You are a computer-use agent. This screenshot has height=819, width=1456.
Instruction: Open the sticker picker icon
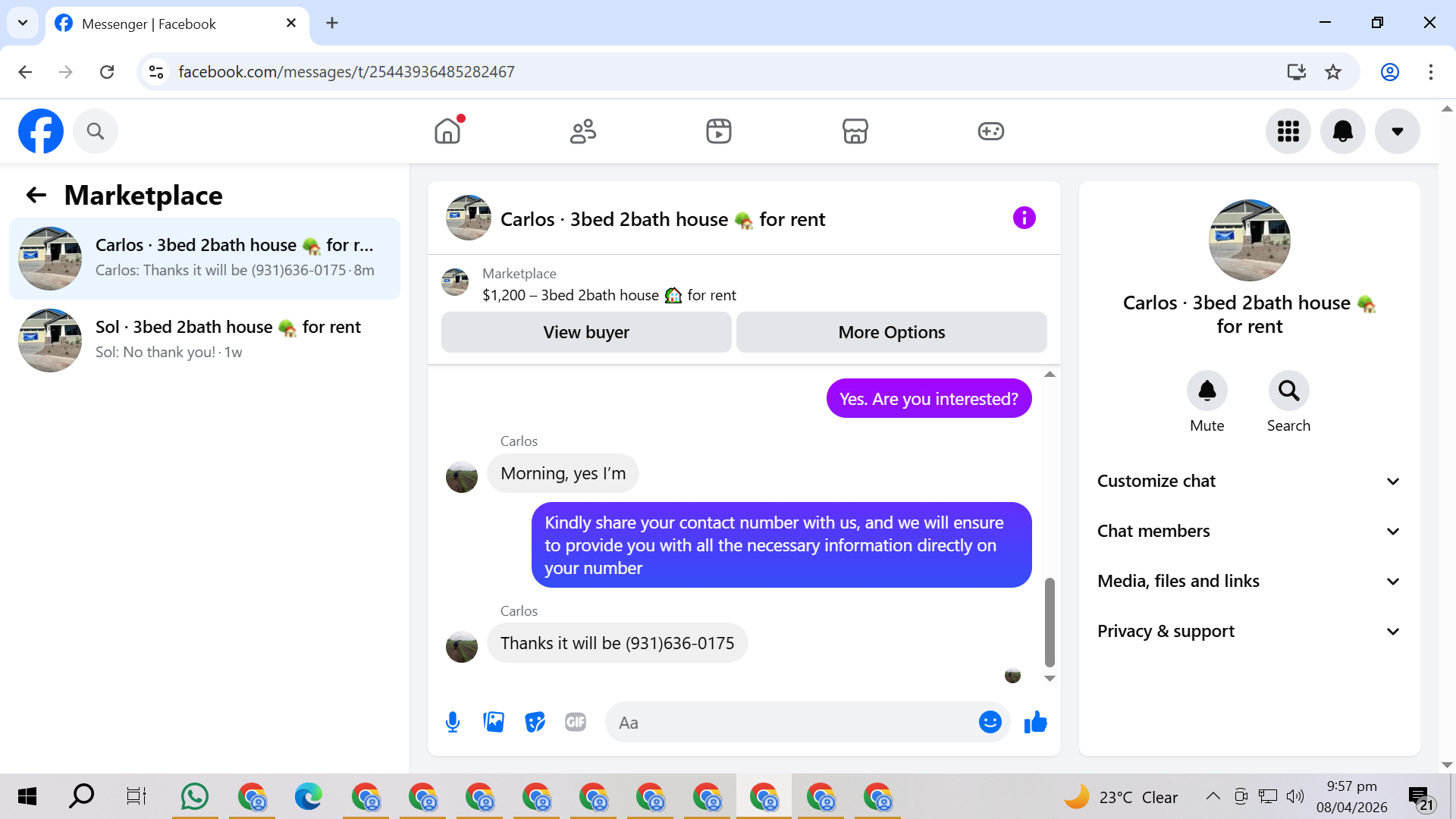(535, 722)
